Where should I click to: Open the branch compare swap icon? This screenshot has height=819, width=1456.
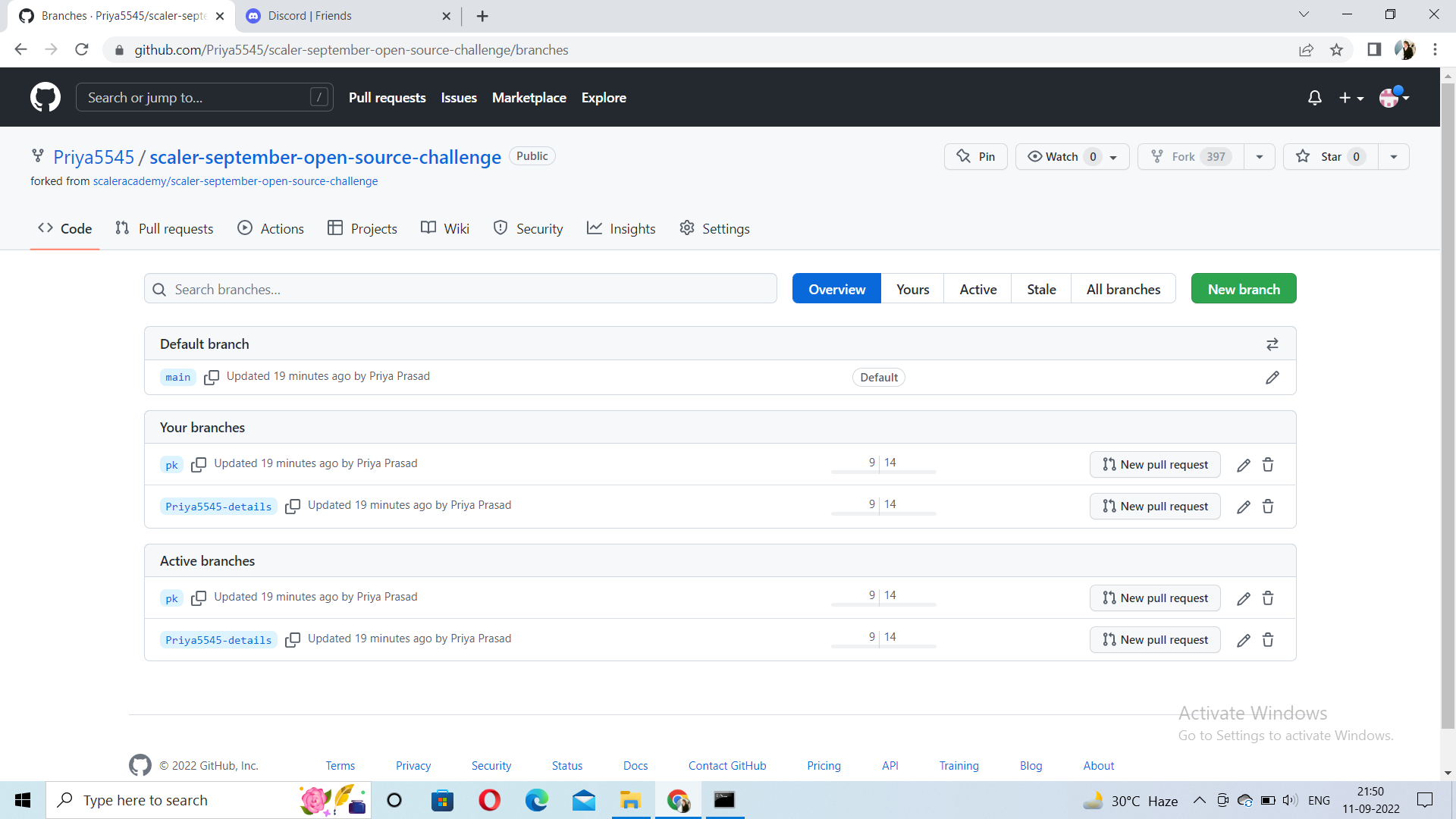[x=1272, y=344]
